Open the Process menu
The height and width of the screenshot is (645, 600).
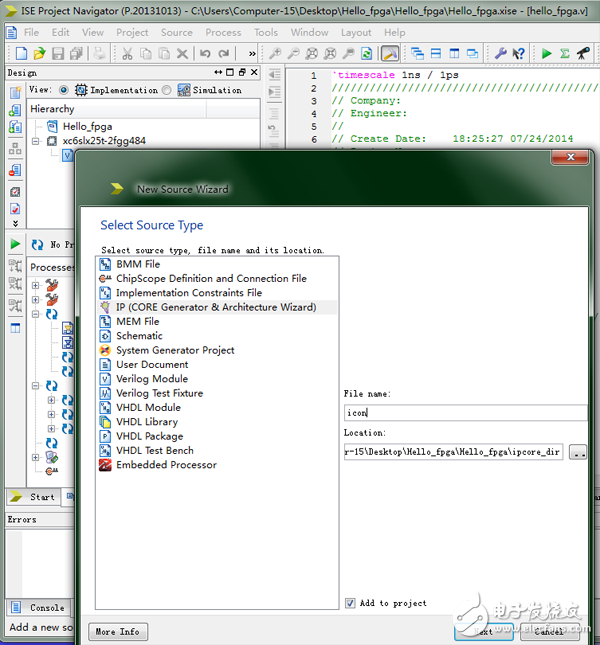223,32
